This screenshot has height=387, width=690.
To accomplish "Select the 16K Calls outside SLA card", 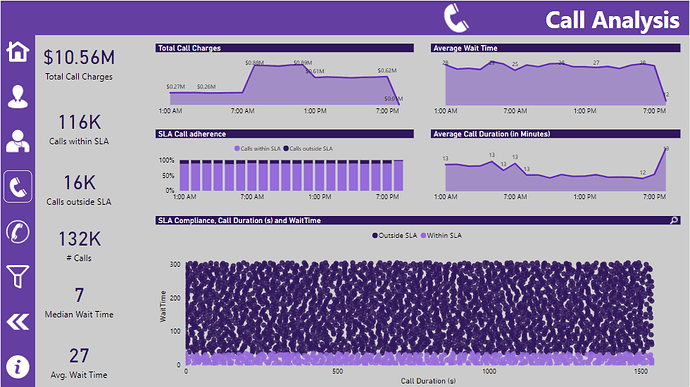I will (x=79, y=190).
